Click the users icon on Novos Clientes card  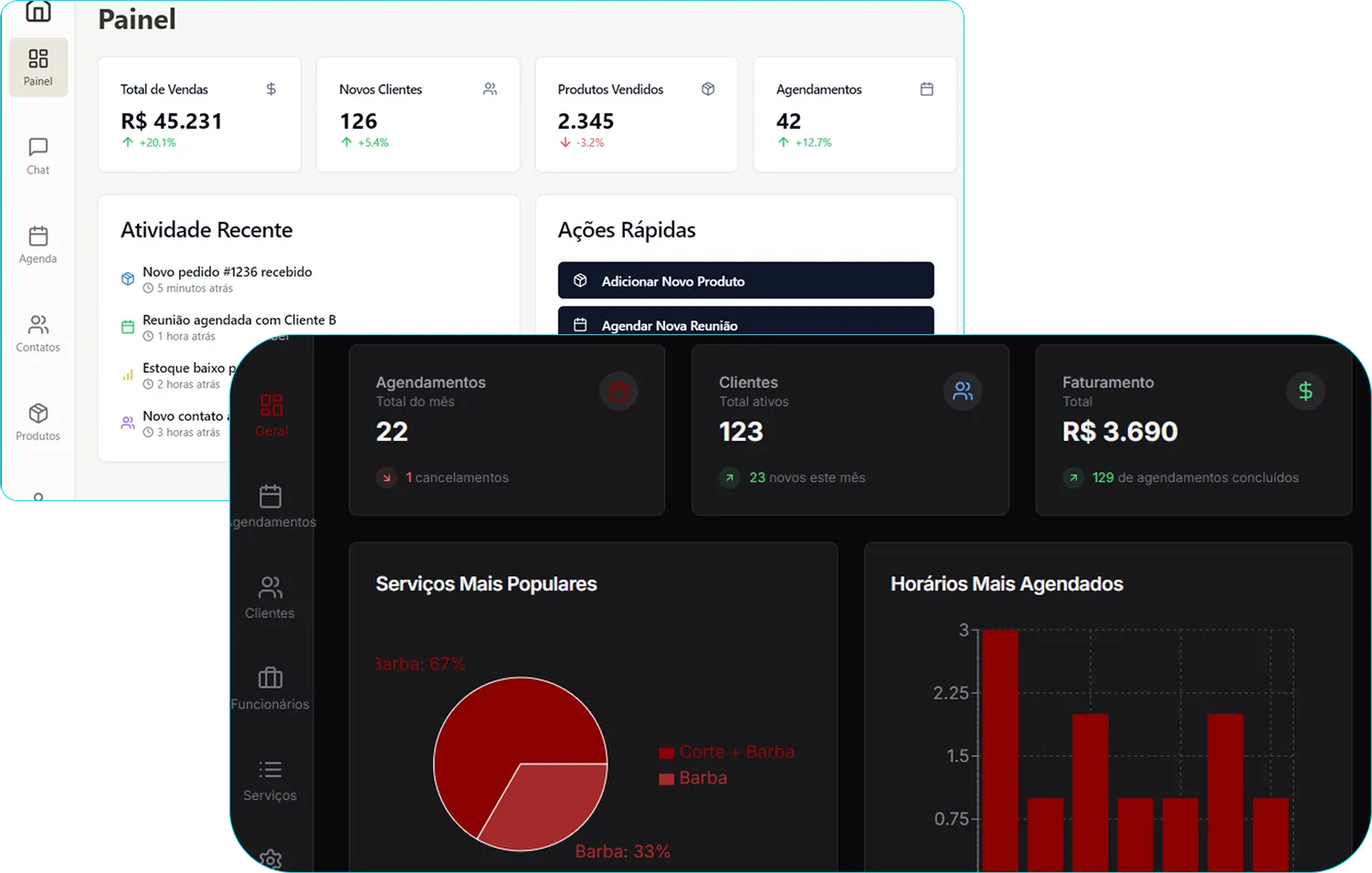click(x=490, y=89)
